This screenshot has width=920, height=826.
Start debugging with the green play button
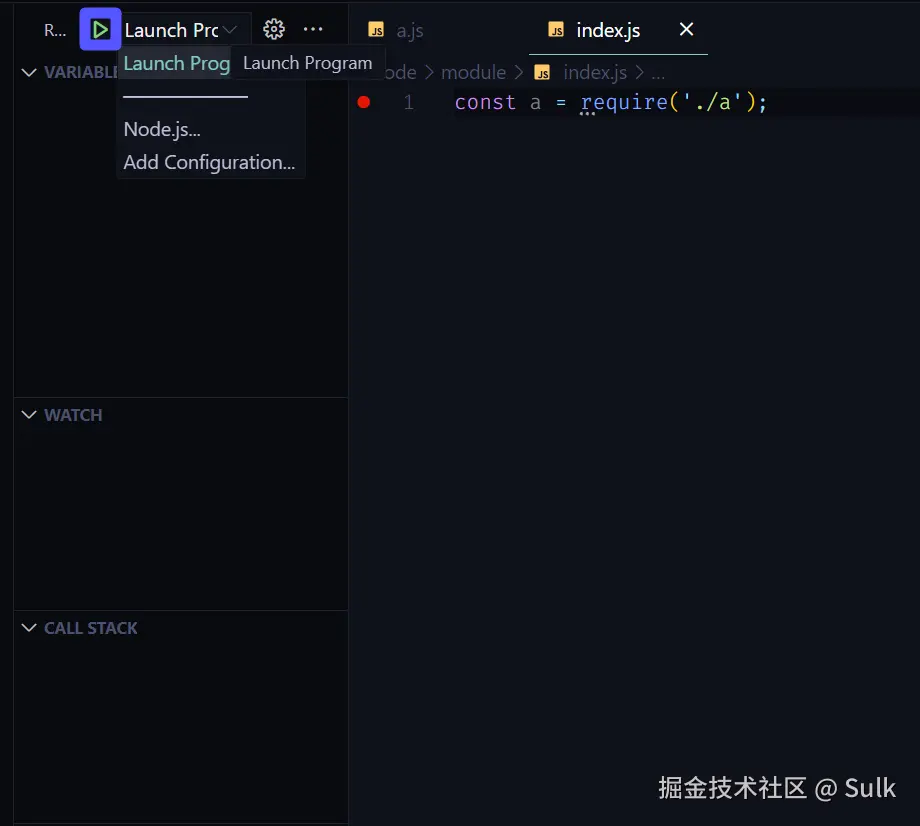(x=100, y=29)
